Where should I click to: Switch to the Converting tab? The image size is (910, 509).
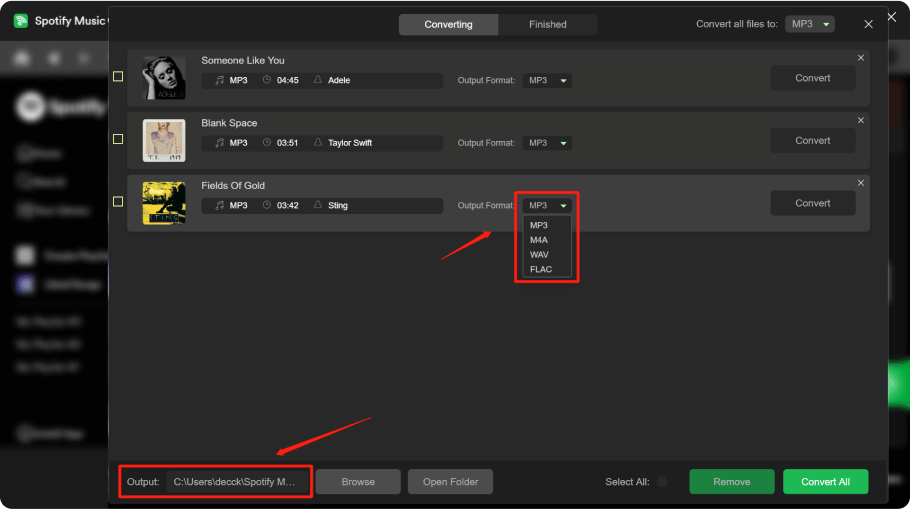pos(448,24)
